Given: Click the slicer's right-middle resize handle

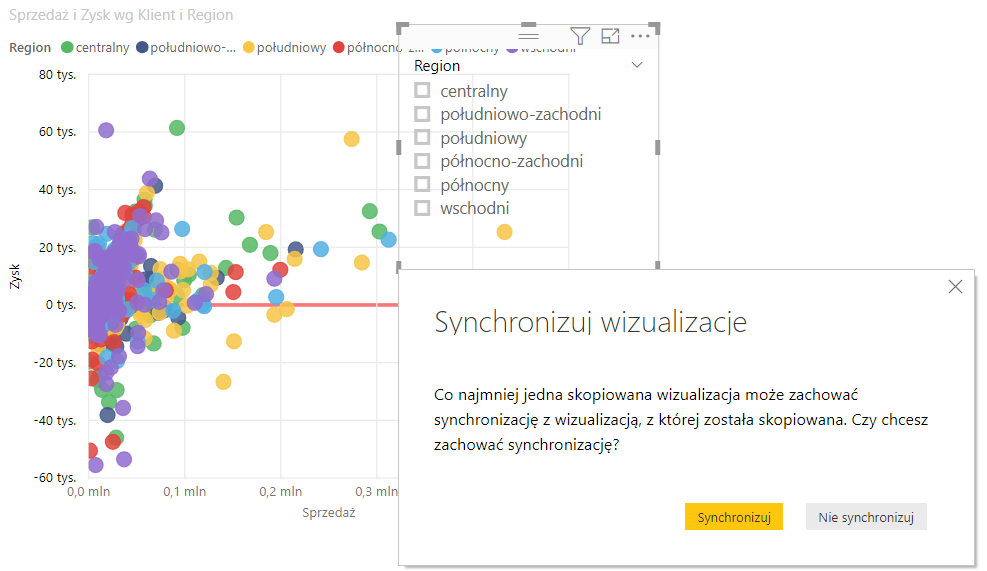Looking at the screenshot, I should point(658,147).
